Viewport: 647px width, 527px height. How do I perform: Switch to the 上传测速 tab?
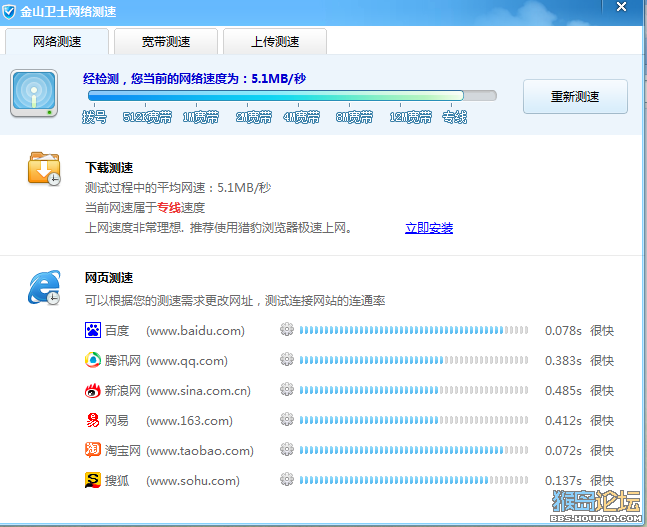(x=275, y=41)
